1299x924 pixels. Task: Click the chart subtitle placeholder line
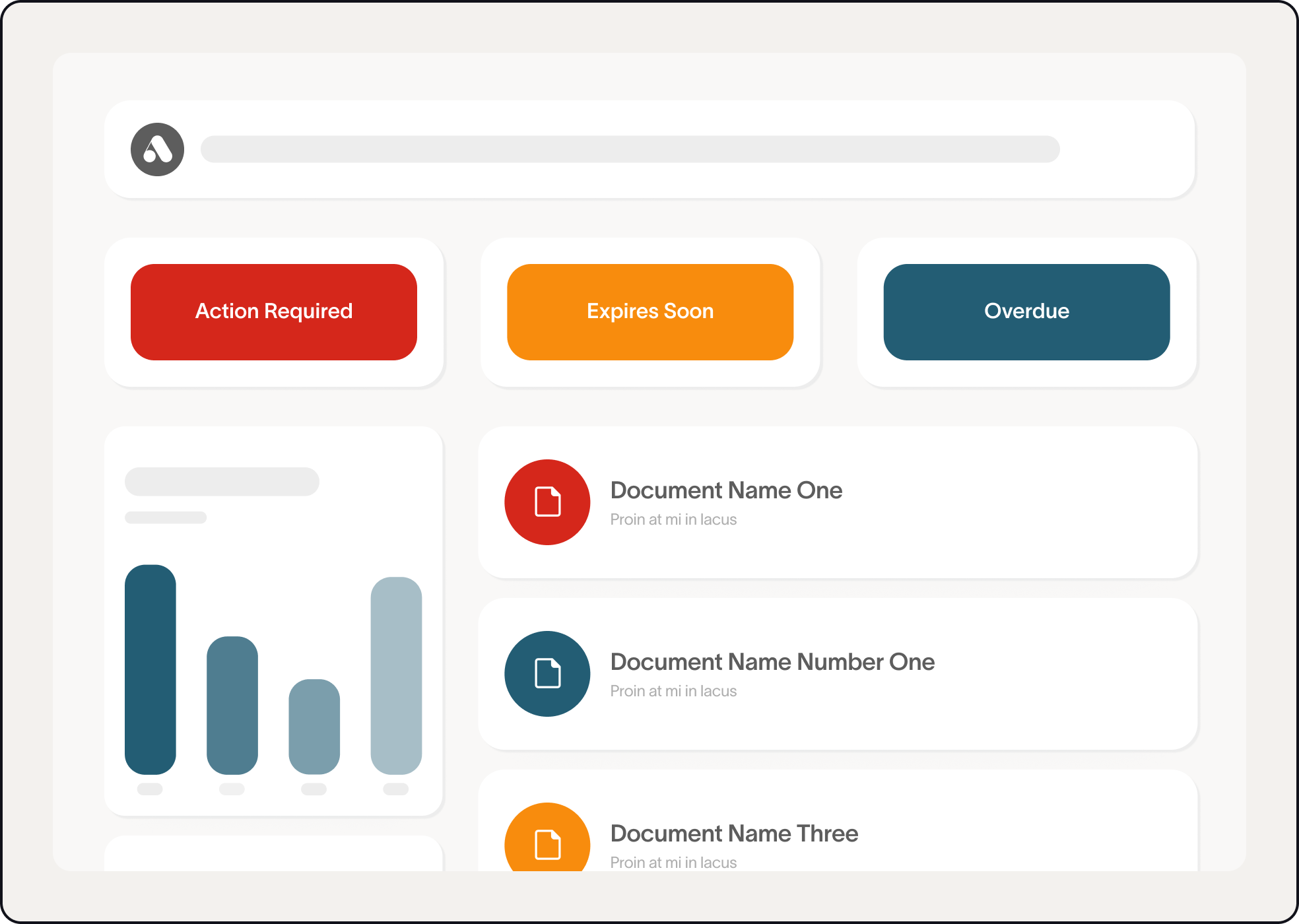click(166, 517)
